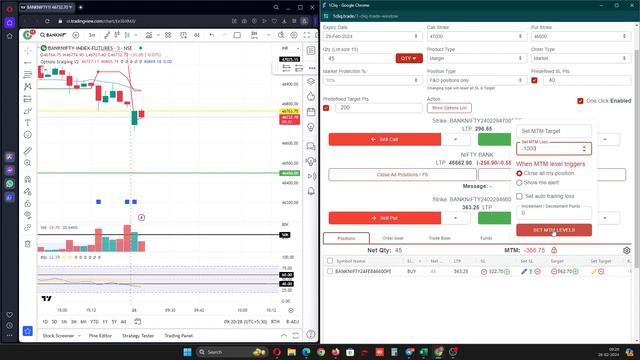Viewport: 640px width, 360px height.
Task: Open the Put Strike 46600 dropdown
Action: click(580, 36)
